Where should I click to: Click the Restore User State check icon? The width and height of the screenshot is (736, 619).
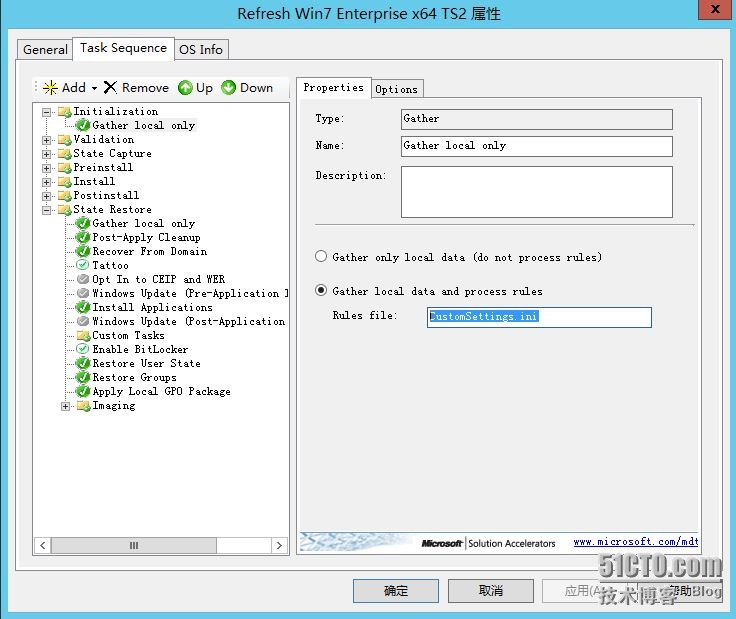[83, 363]
